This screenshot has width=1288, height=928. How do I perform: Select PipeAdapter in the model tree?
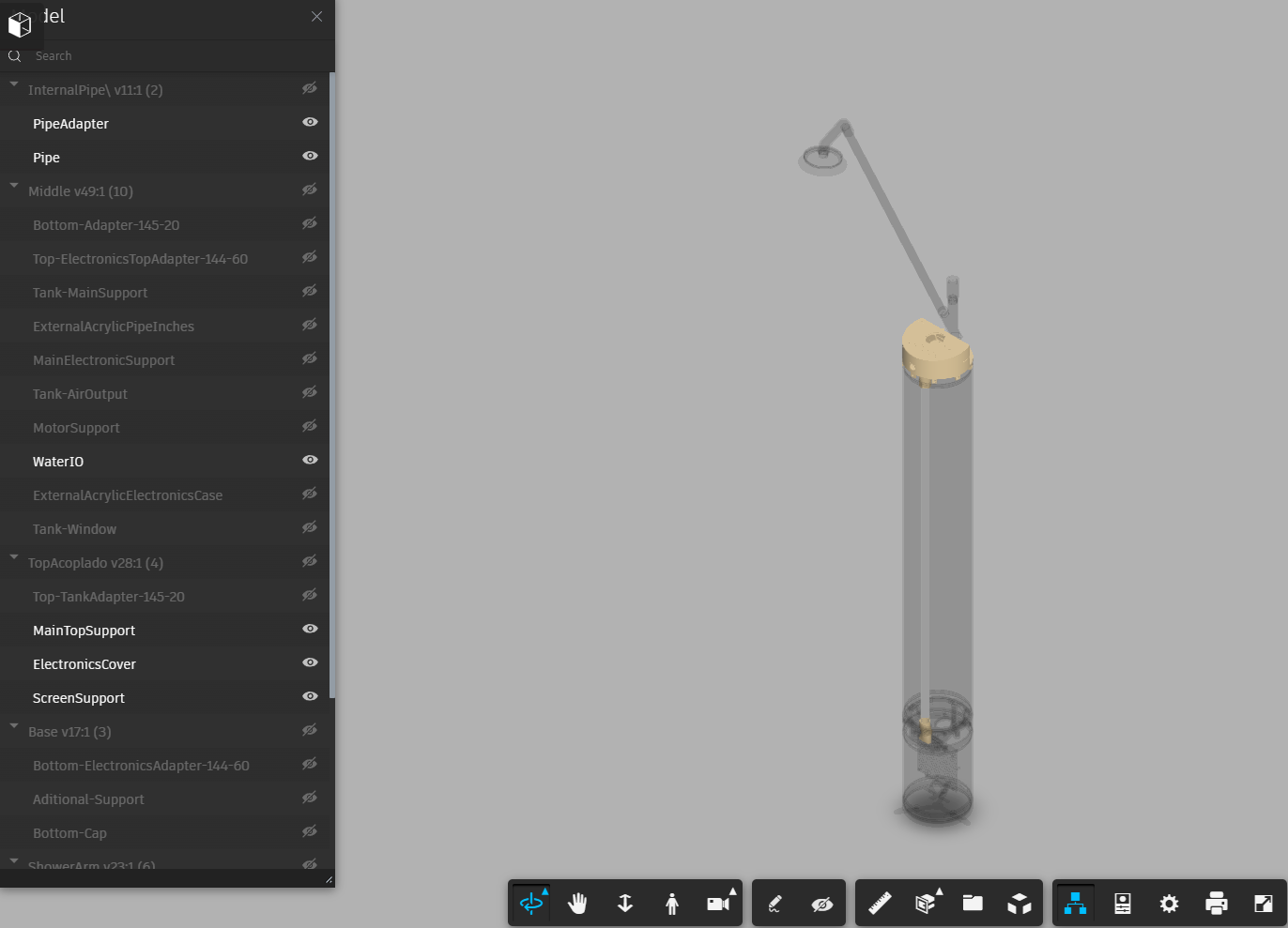(x=70, y=124)
